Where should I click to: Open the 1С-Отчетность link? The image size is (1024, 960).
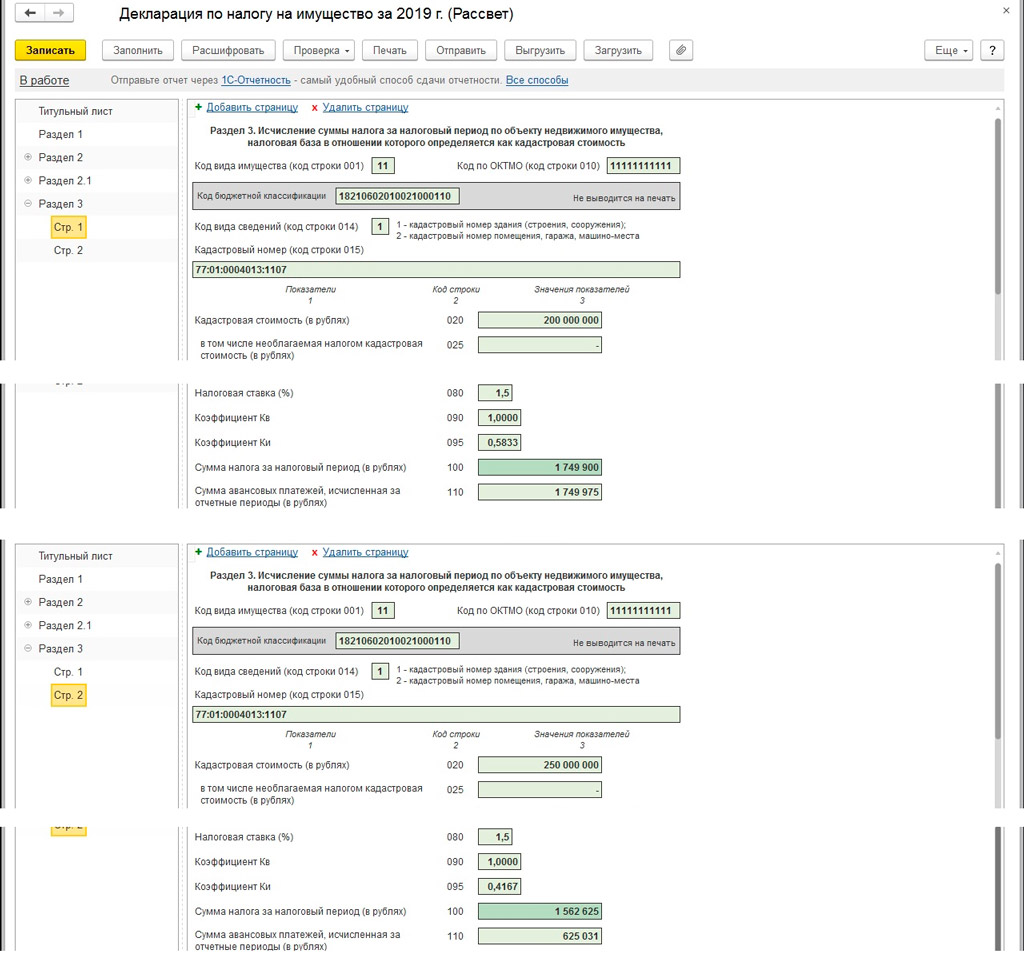click(x=256, y=80)
